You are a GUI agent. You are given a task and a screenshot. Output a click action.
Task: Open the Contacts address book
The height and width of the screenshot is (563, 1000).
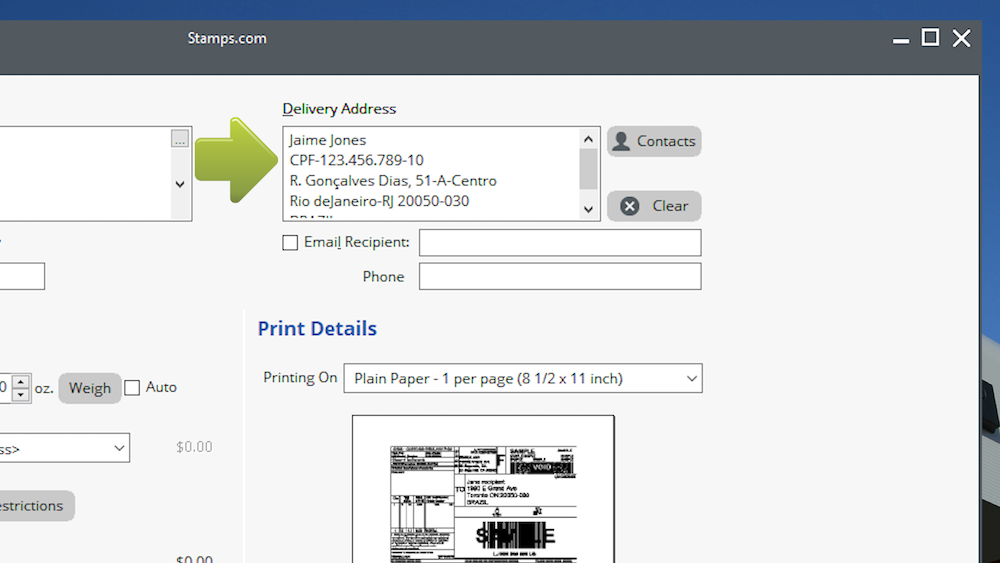pos(654,141)
